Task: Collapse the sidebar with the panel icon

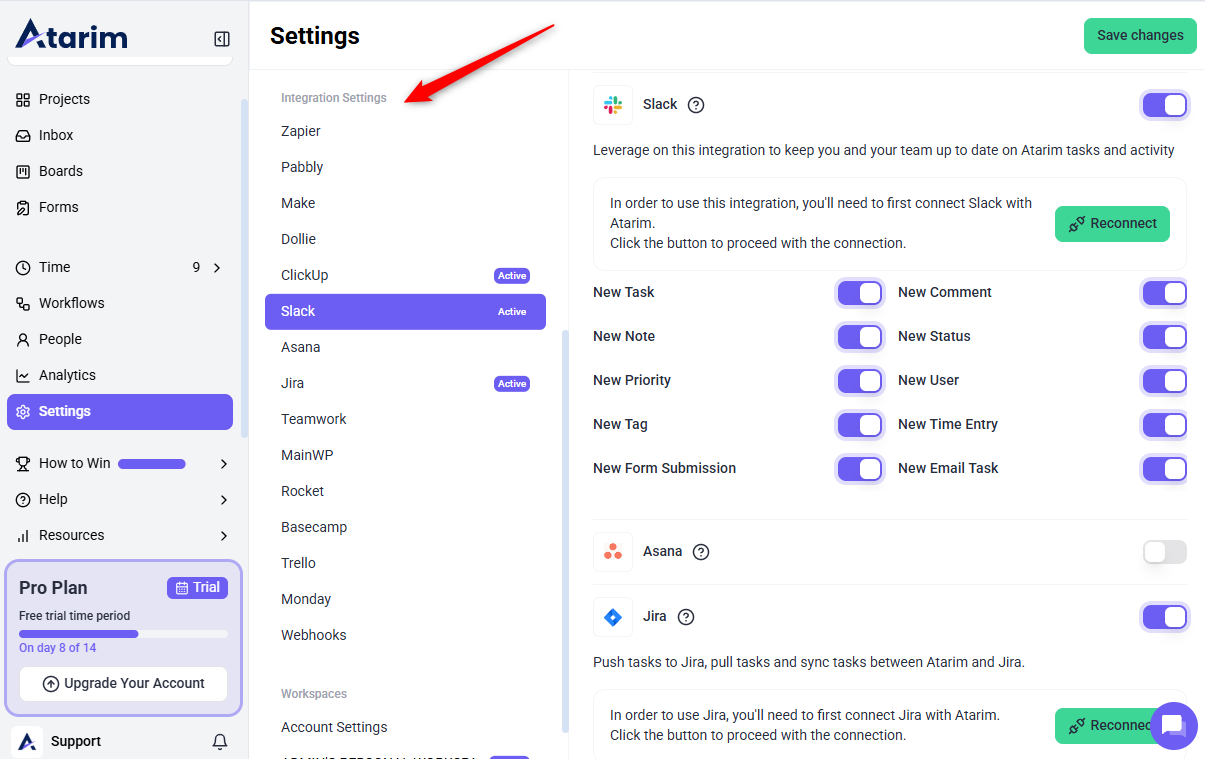Action: pyautogui.click(x=222, y=39)
